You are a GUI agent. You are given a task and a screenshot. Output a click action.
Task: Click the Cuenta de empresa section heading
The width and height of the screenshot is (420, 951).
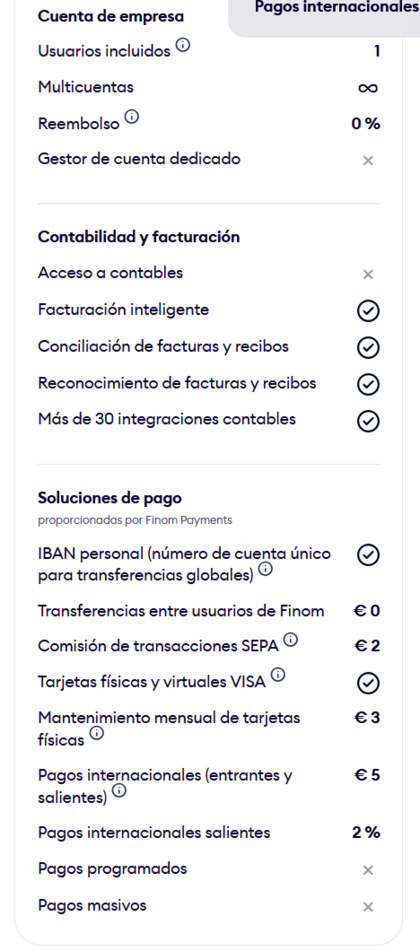pos(110,16)
